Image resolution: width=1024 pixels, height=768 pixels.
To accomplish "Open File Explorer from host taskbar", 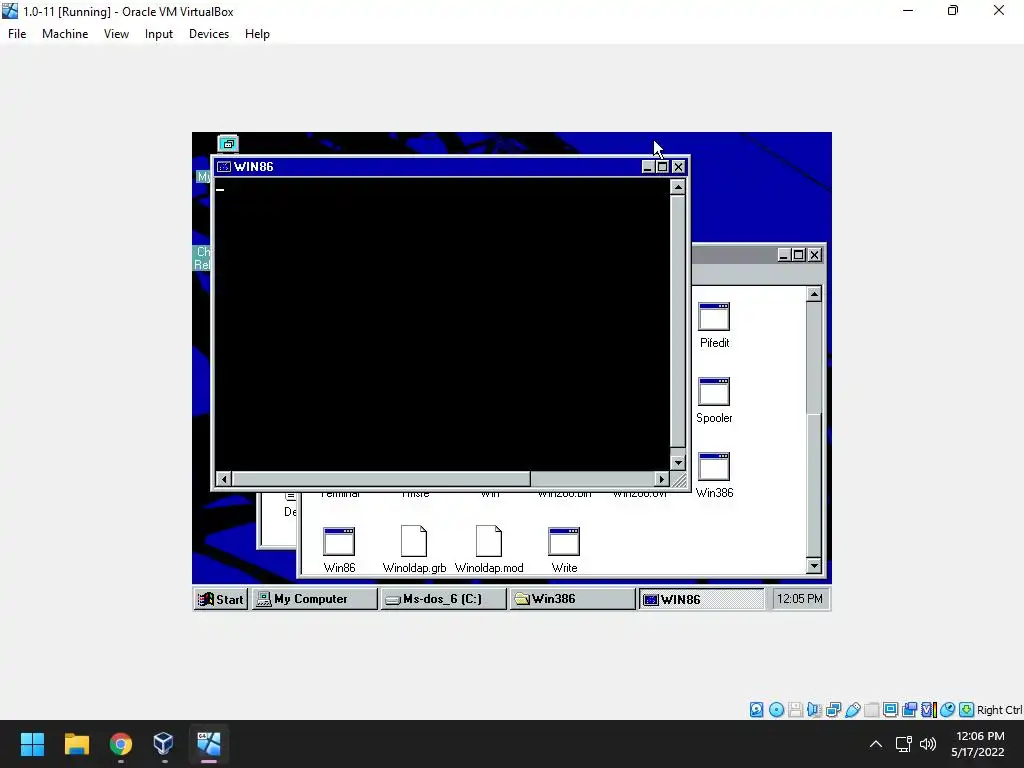I will (76, 744).
